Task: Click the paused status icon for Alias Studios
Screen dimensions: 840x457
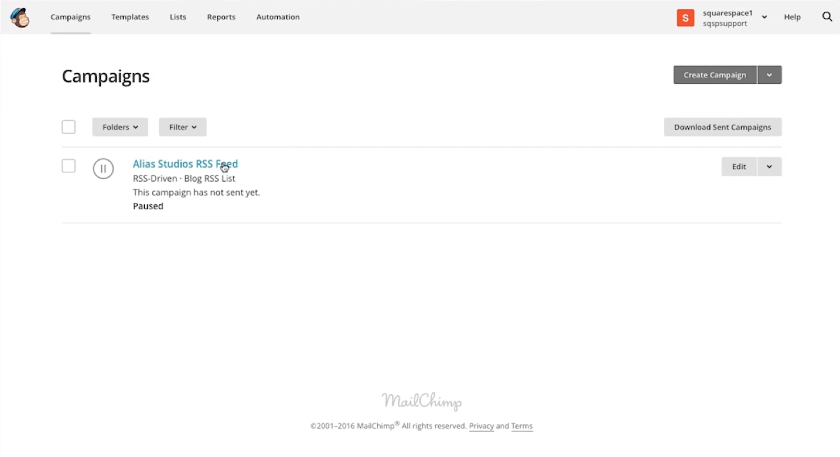Action: (x=103, y=168)
